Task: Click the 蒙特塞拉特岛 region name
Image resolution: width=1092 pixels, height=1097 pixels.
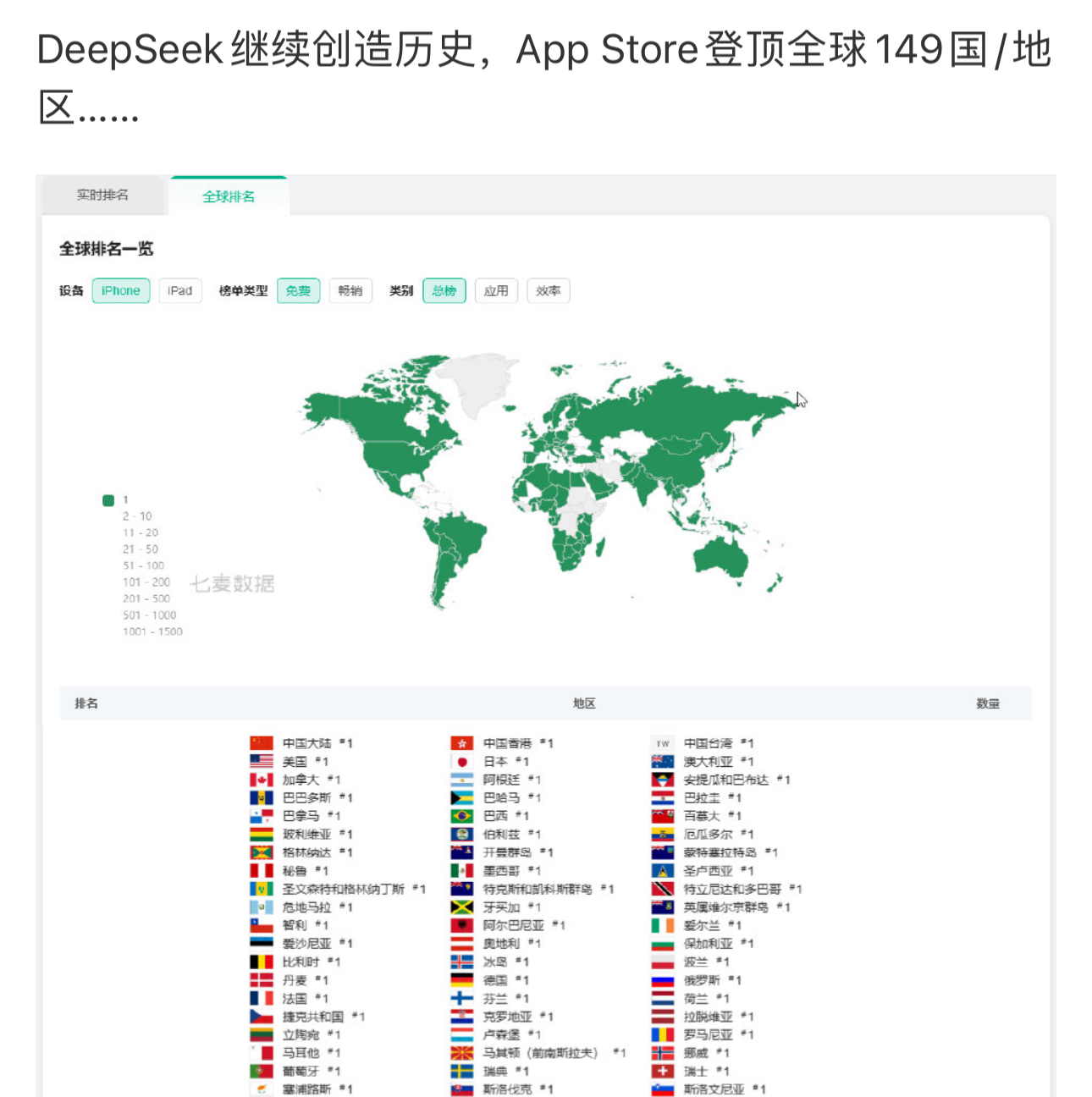Action: (720, 852)
